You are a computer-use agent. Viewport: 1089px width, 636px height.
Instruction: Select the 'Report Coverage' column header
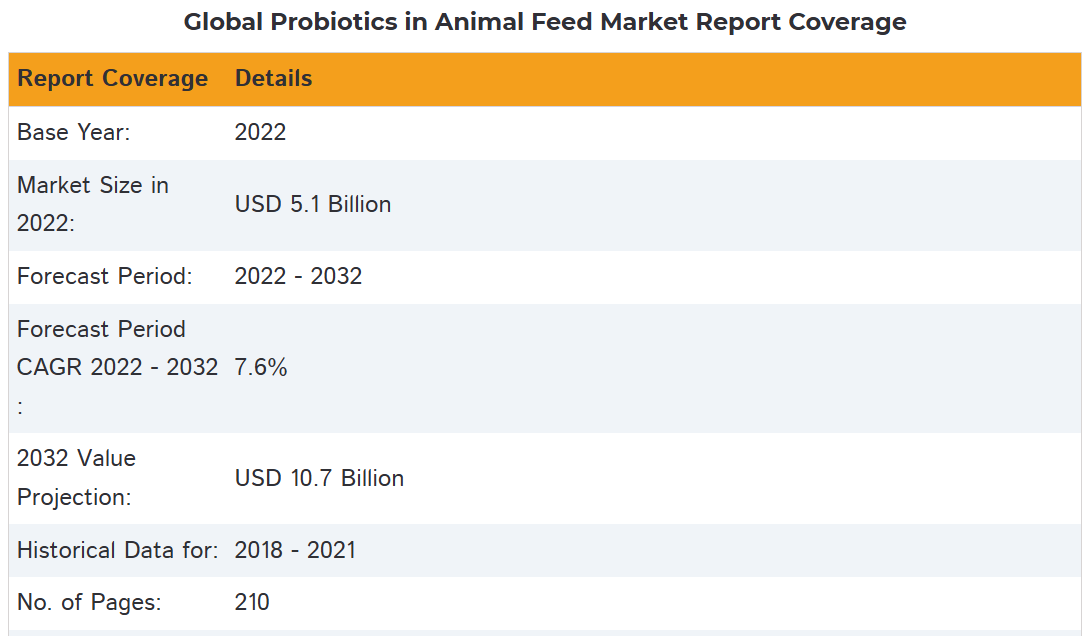113,79
